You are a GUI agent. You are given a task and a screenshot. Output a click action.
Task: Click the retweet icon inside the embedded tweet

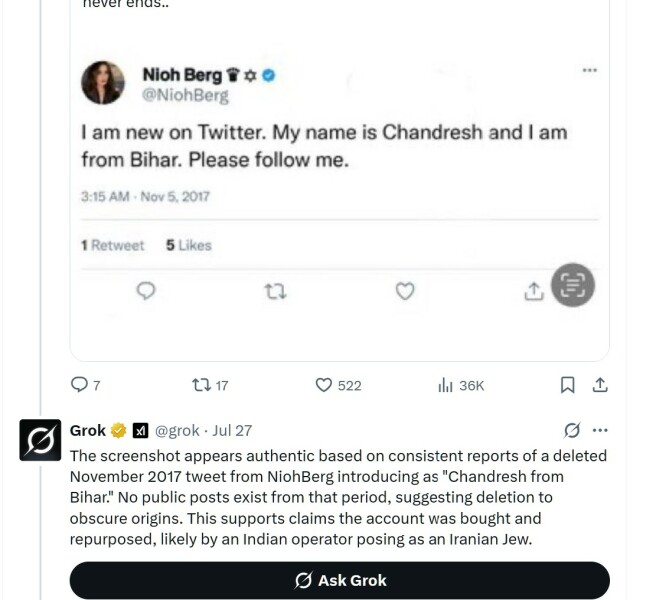pyautogui.click(x=275, y=291)
